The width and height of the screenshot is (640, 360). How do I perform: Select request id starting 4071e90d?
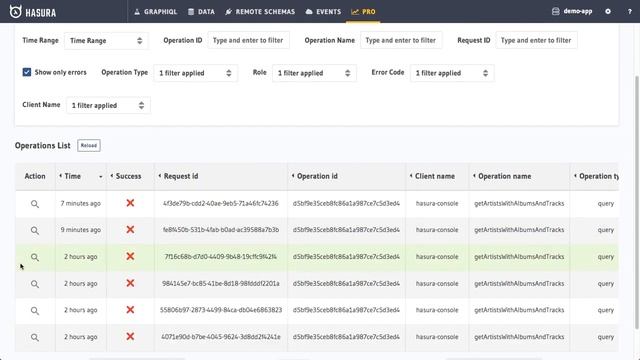coord(221,337)
